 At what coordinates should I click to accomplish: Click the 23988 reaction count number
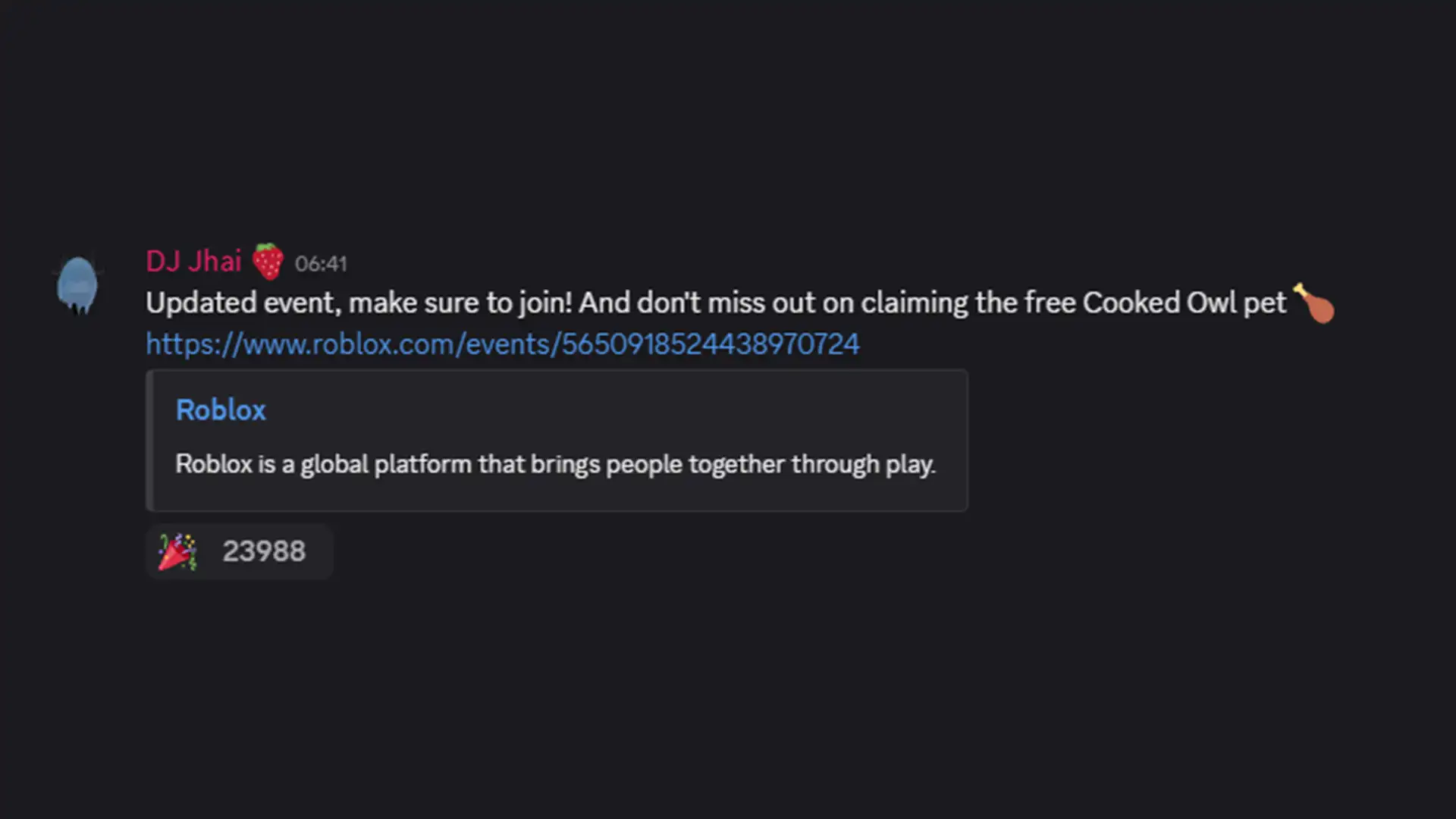pyautogui.click(x=264, y=551)
